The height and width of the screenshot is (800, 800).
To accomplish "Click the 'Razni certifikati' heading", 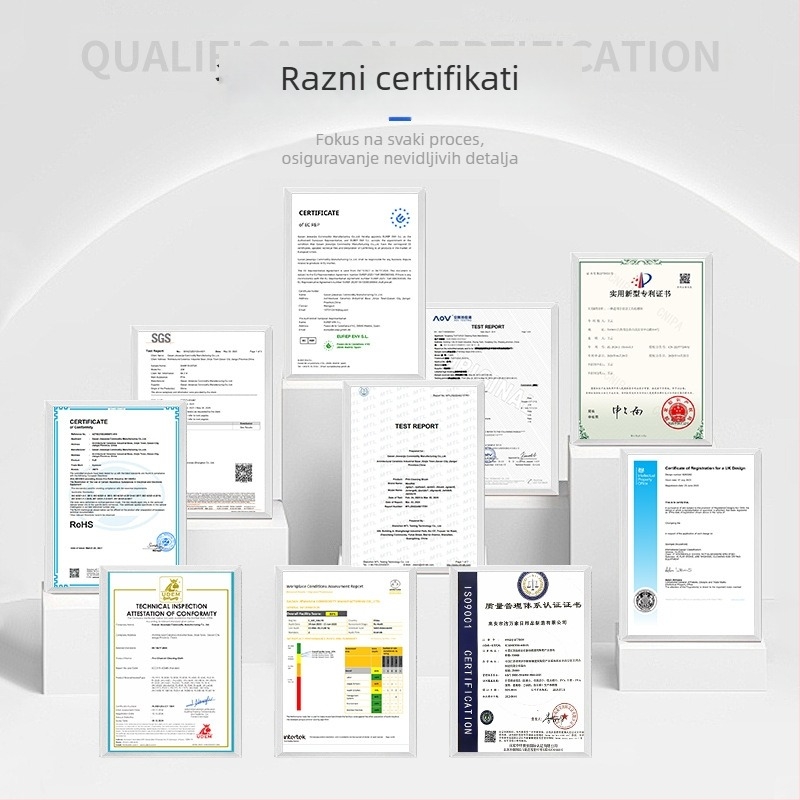I will point(399,79).
